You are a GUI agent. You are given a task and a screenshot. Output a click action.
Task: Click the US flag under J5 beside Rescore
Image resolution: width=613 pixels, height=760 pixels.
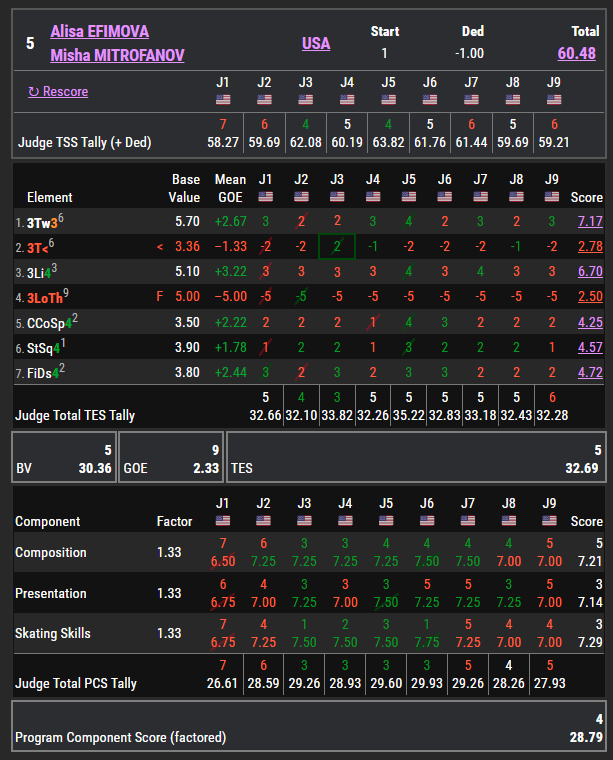(x=388, y=99)
